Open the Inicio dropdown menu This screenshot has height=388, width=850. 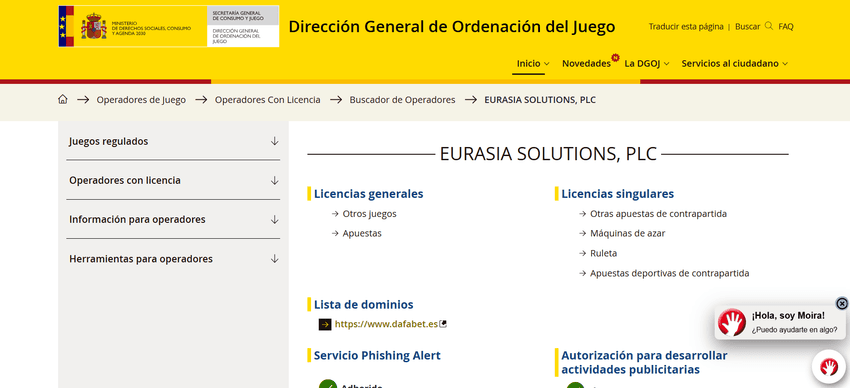(532, 63)
